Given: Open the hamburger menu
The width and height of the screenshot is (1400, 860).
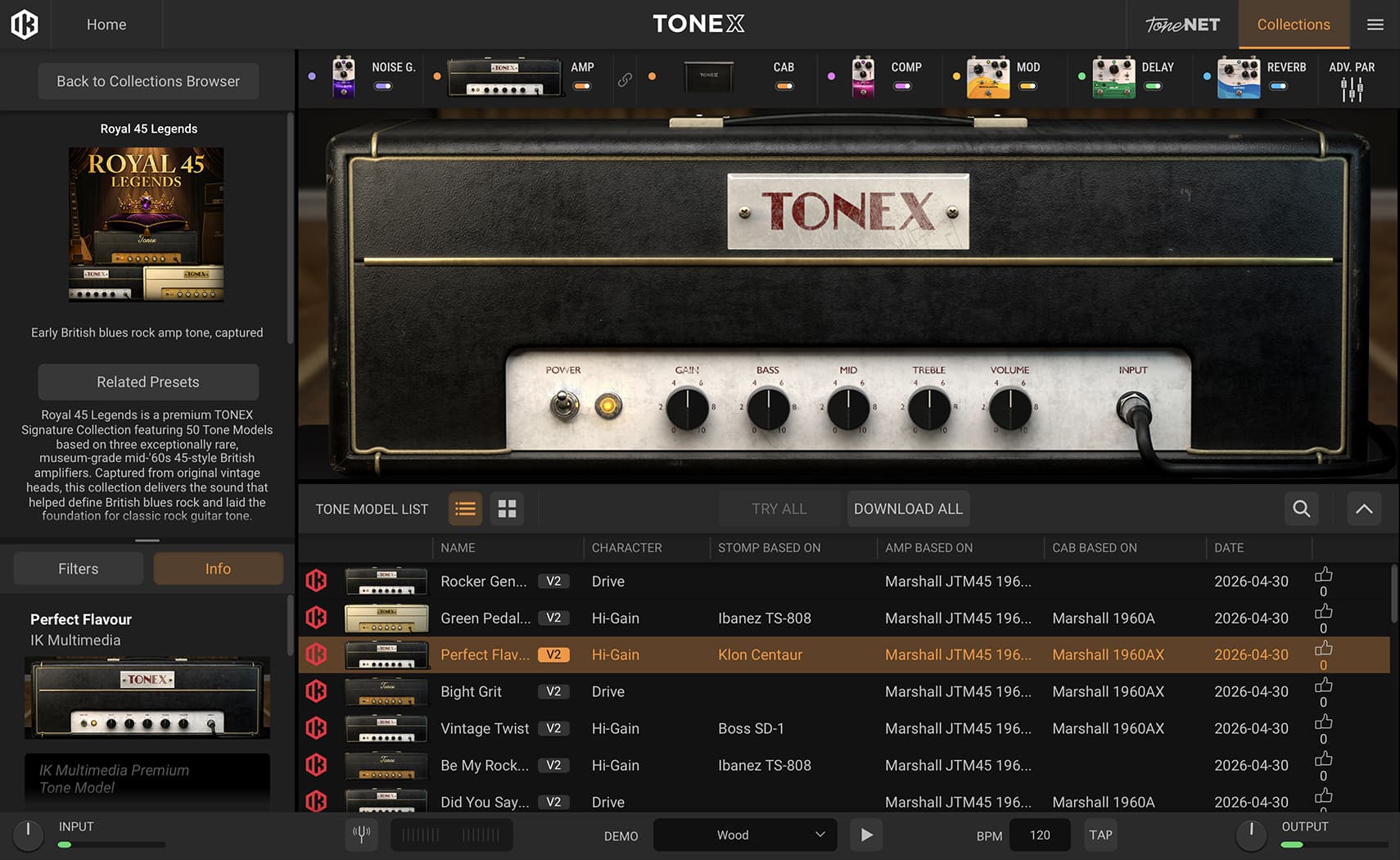Looking at the screenshot, I should click(1375, 25).
